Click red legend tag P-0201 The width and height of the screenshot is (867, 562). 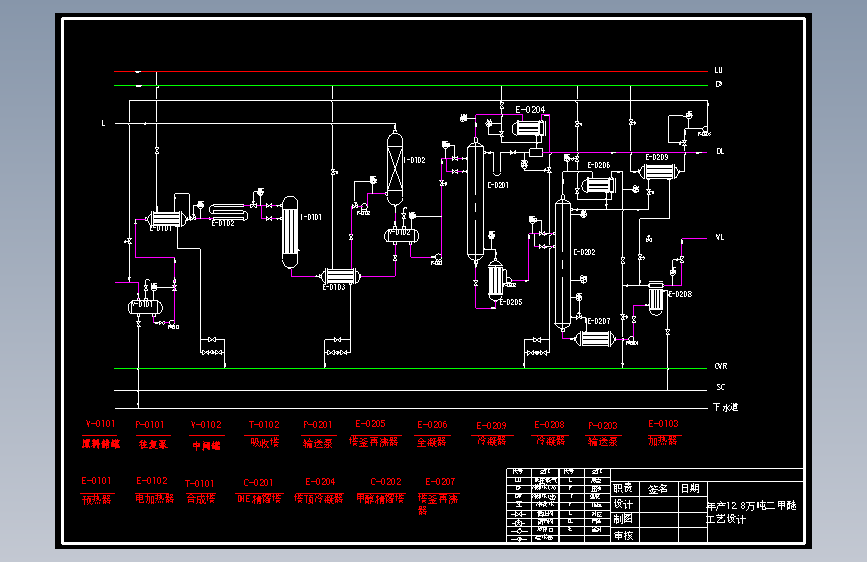point(317,424)
